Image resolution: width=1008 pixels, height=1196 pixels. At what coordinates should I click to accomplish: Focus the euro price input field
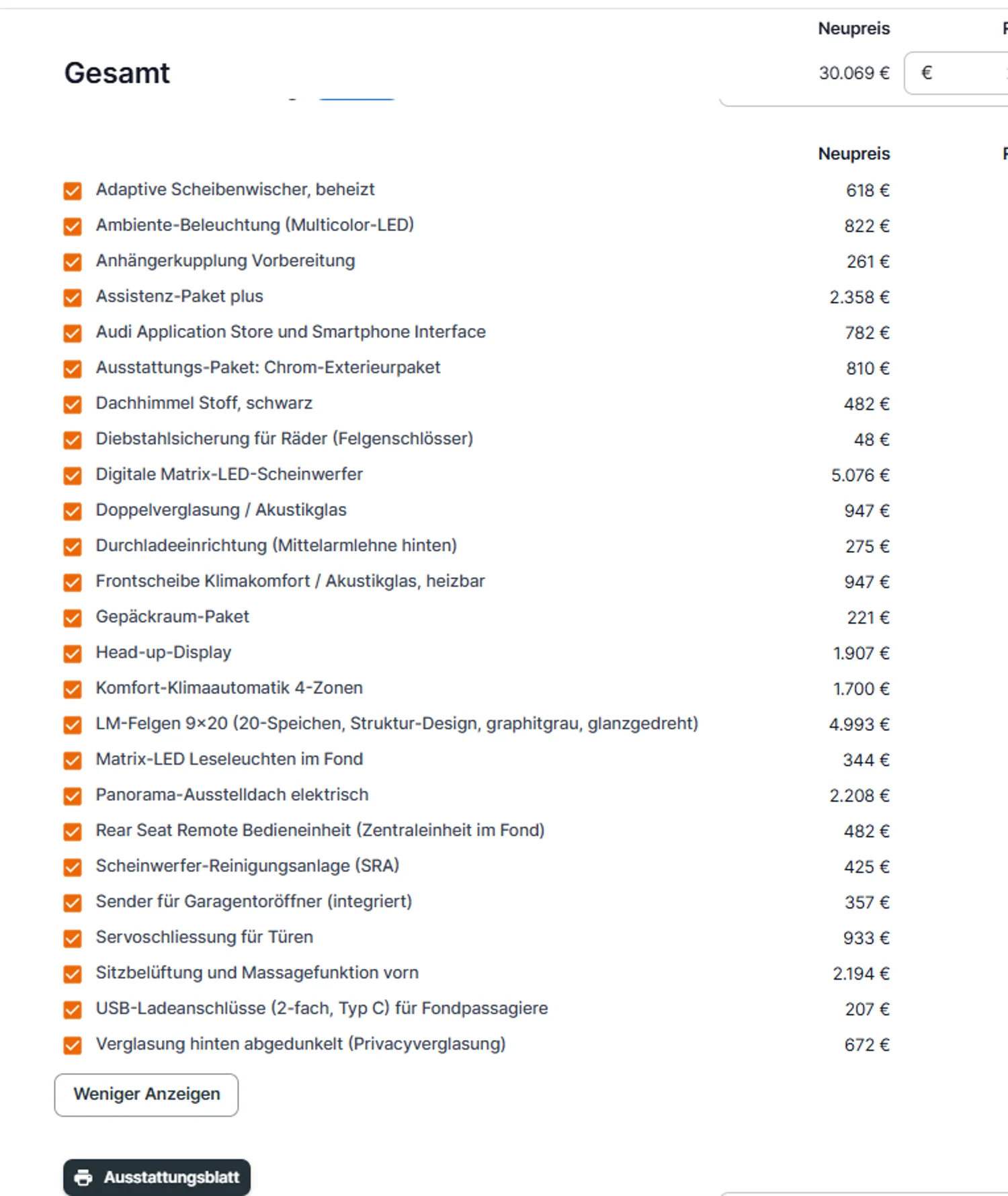[956, 73]
